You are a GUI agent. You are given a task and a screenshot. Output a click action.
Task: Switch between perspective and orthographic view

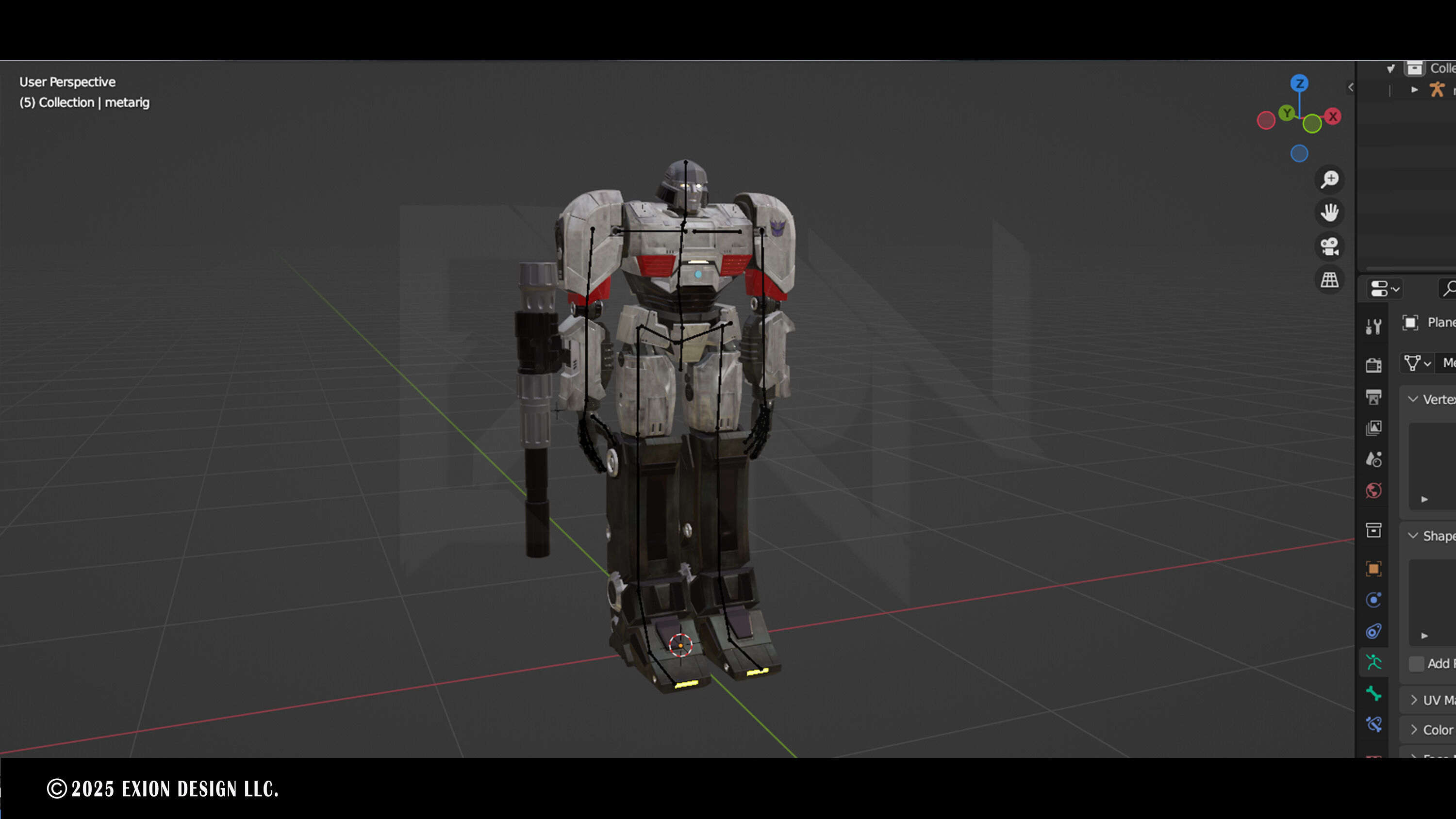[1329, 280]
